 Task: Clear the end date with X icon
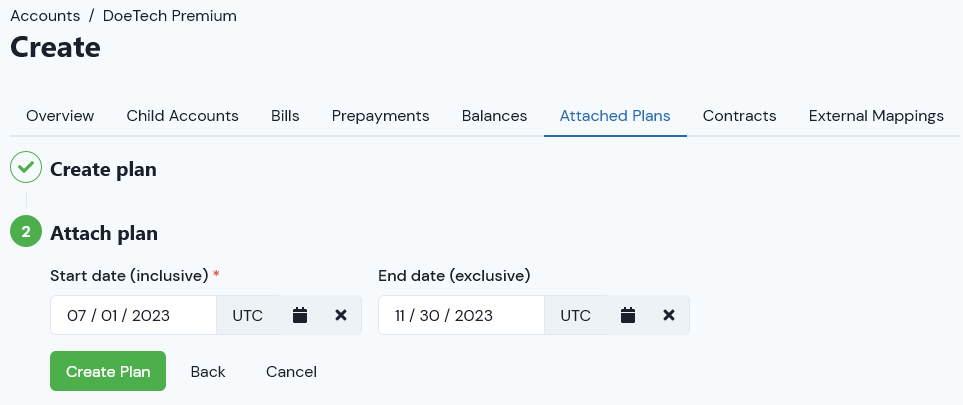click(669, 315)
